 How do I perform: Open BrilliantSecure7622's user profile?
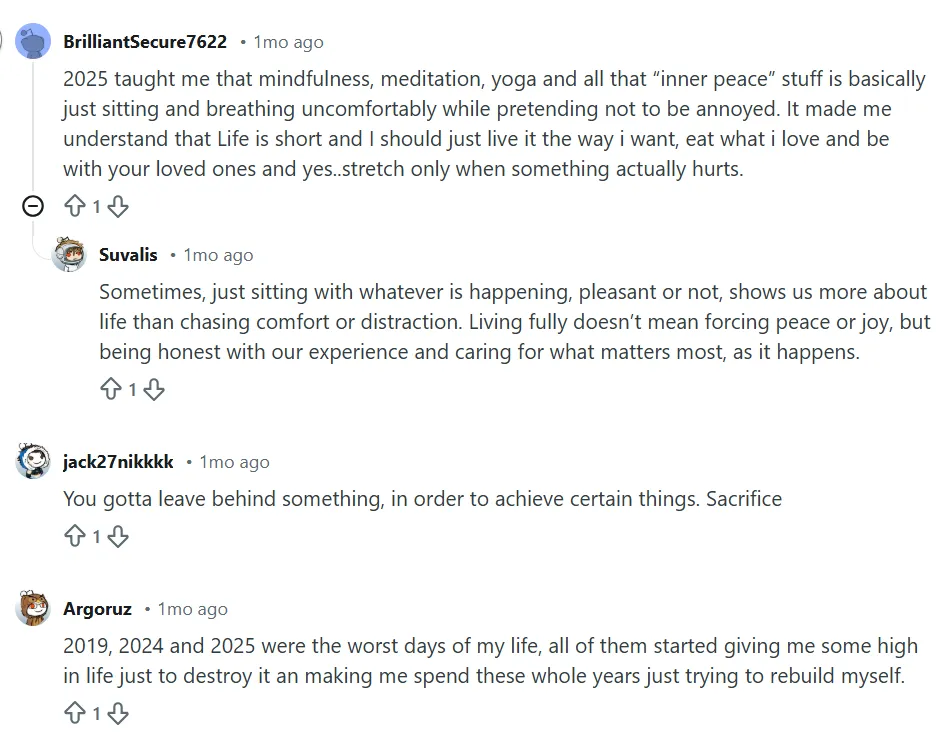[145, 42]
